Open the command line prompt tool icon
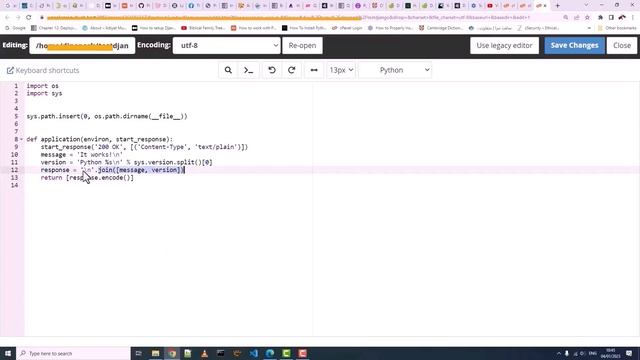This screenshot has height=360, width=640. click(x=249, y=70)
